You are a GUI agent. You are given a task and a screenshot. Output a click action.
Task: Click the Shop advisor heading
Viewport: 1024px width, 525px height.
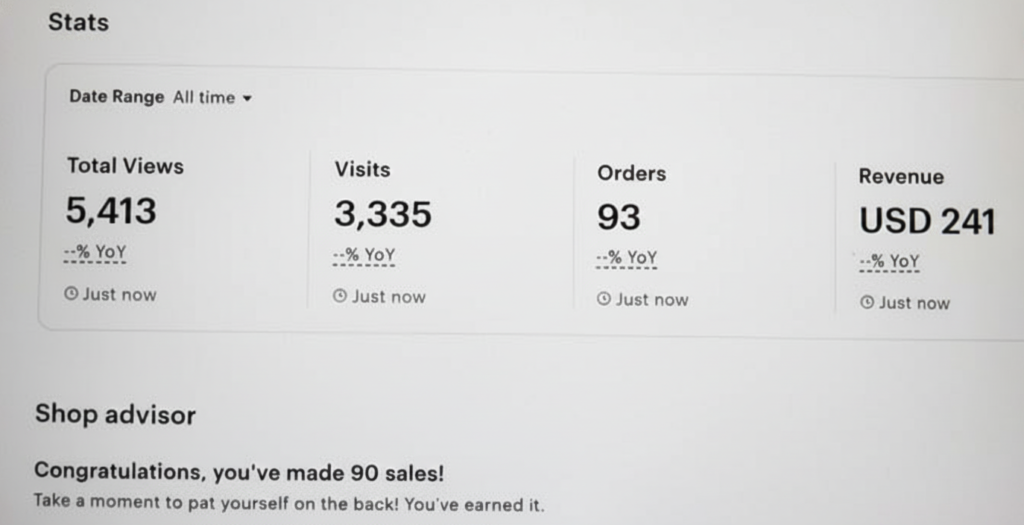click(x=115, y=414)
